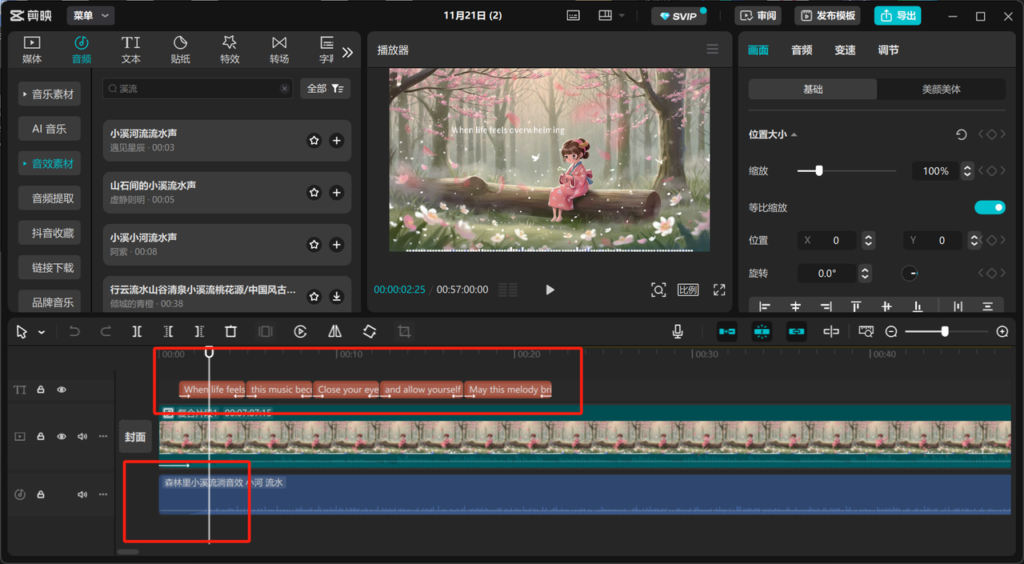The height and width of the screenshot is (564, 1024).
Task: Favorite the 小溪小河流水声 sound effect
Action: tap(314, 245)
